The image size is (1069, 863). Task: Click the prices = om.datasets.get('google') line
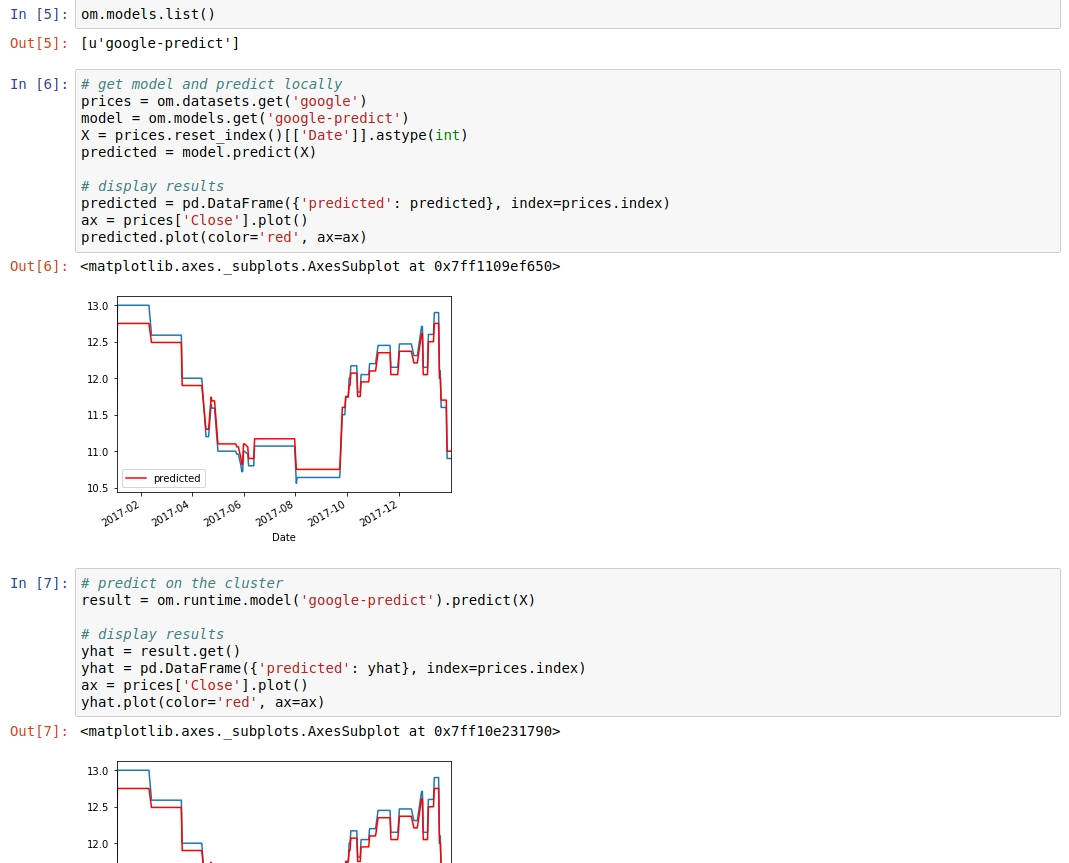click(224, 101)
